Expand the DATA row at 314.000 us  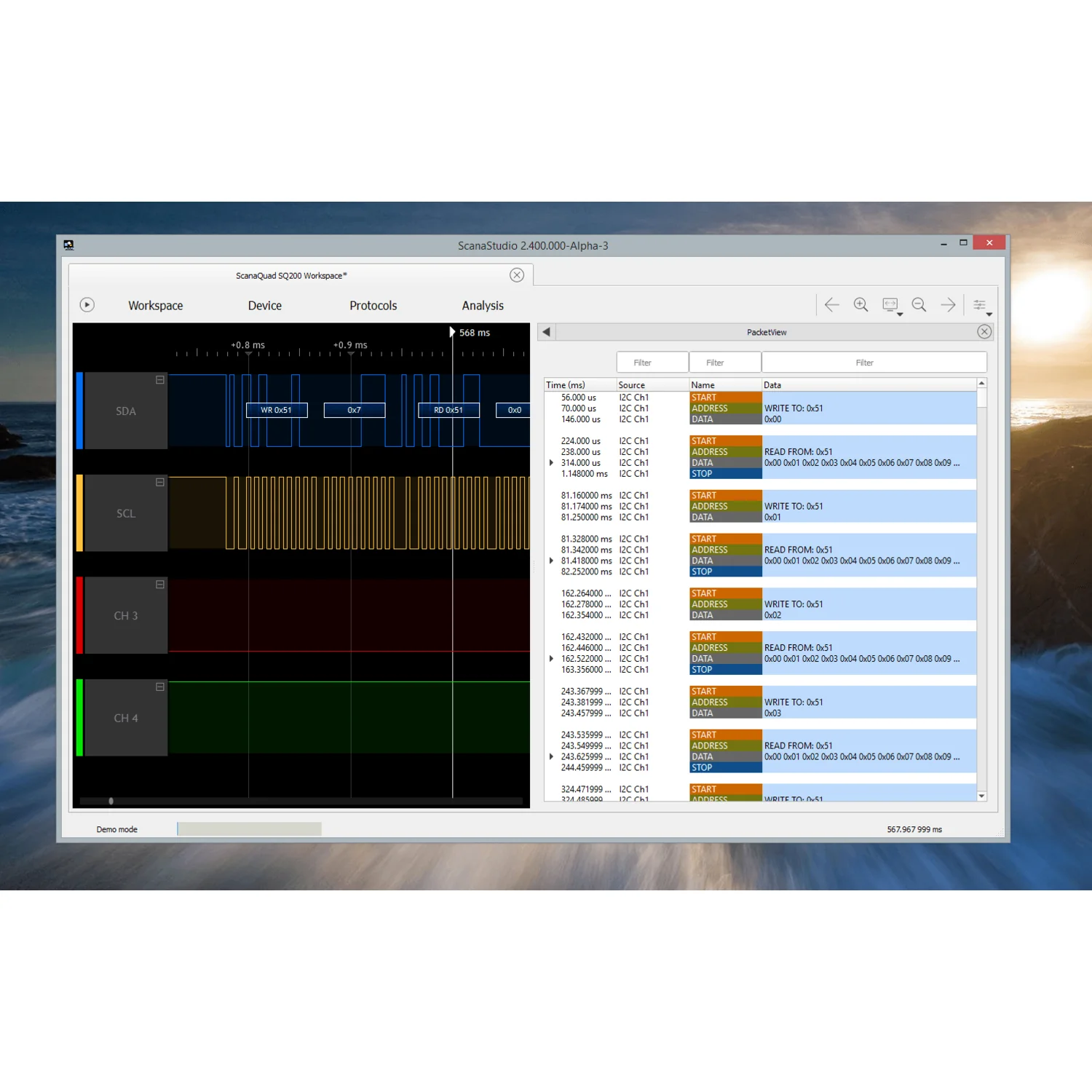(x=551, y=463)
